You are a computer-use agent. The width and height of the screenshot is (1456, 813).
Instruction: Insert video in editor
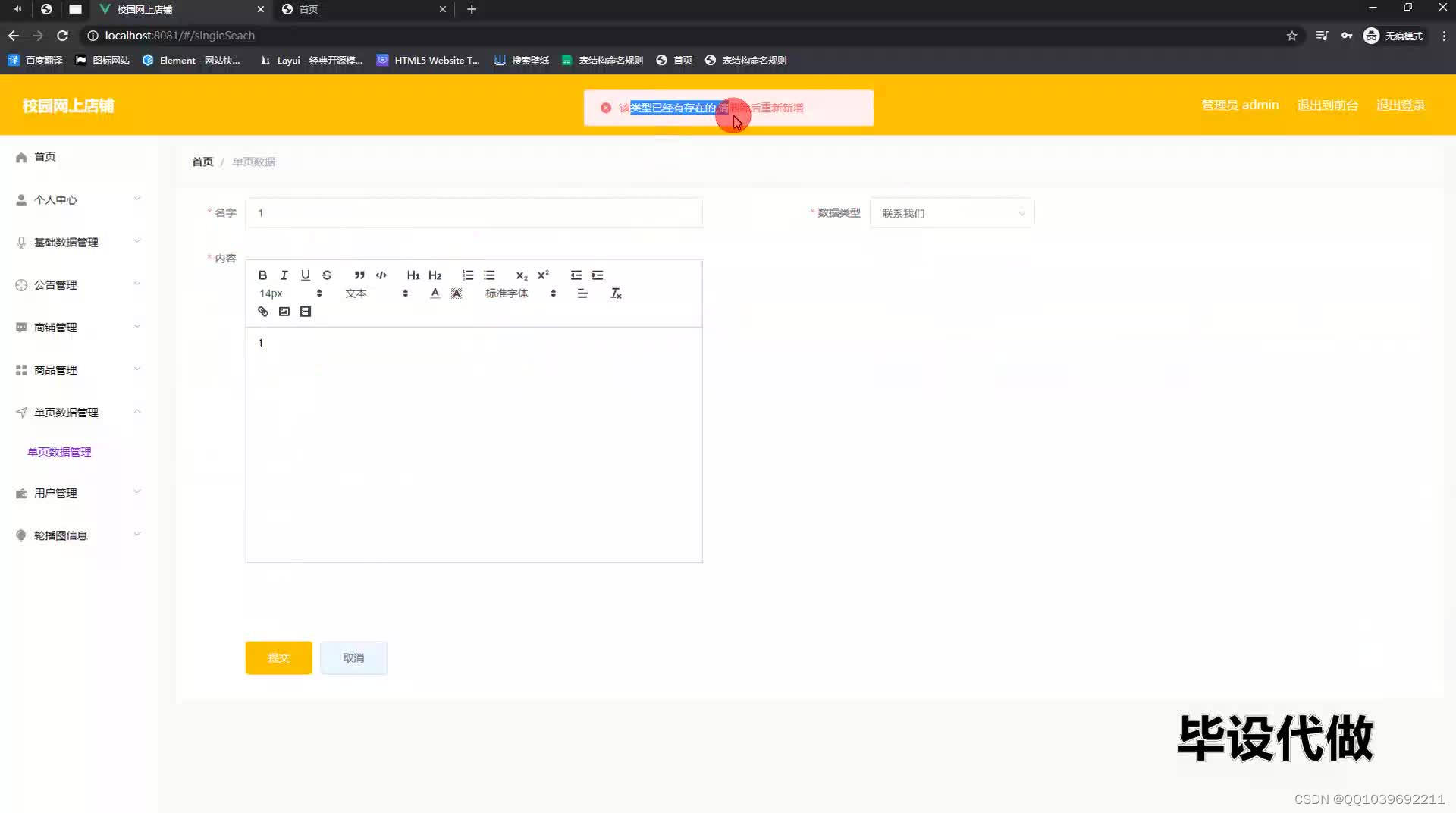306,312
